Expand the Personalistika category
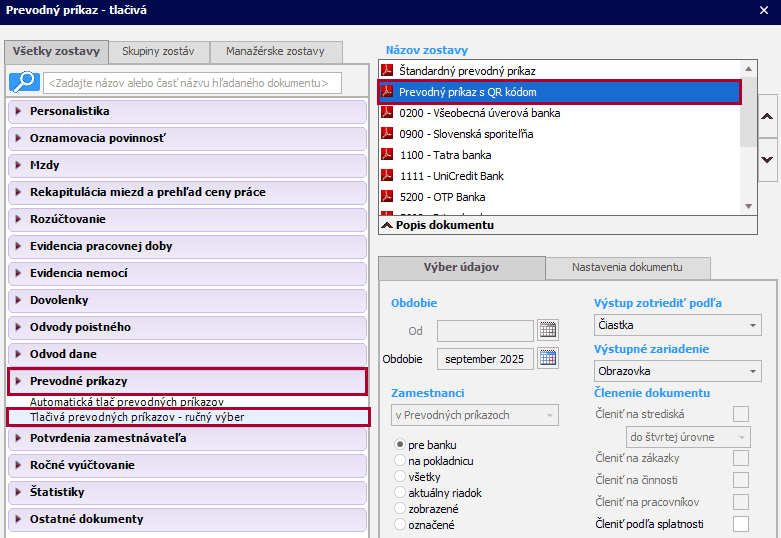 [18, 111]
